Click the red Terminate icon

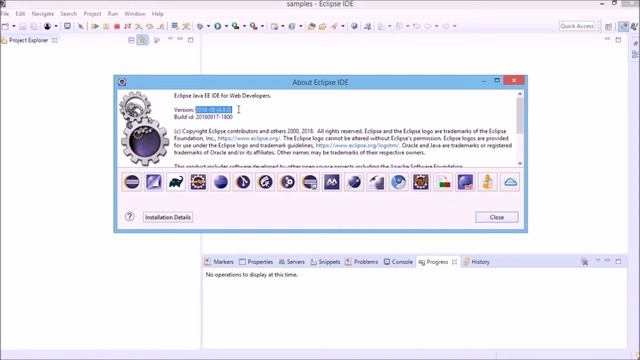(117, 26)
